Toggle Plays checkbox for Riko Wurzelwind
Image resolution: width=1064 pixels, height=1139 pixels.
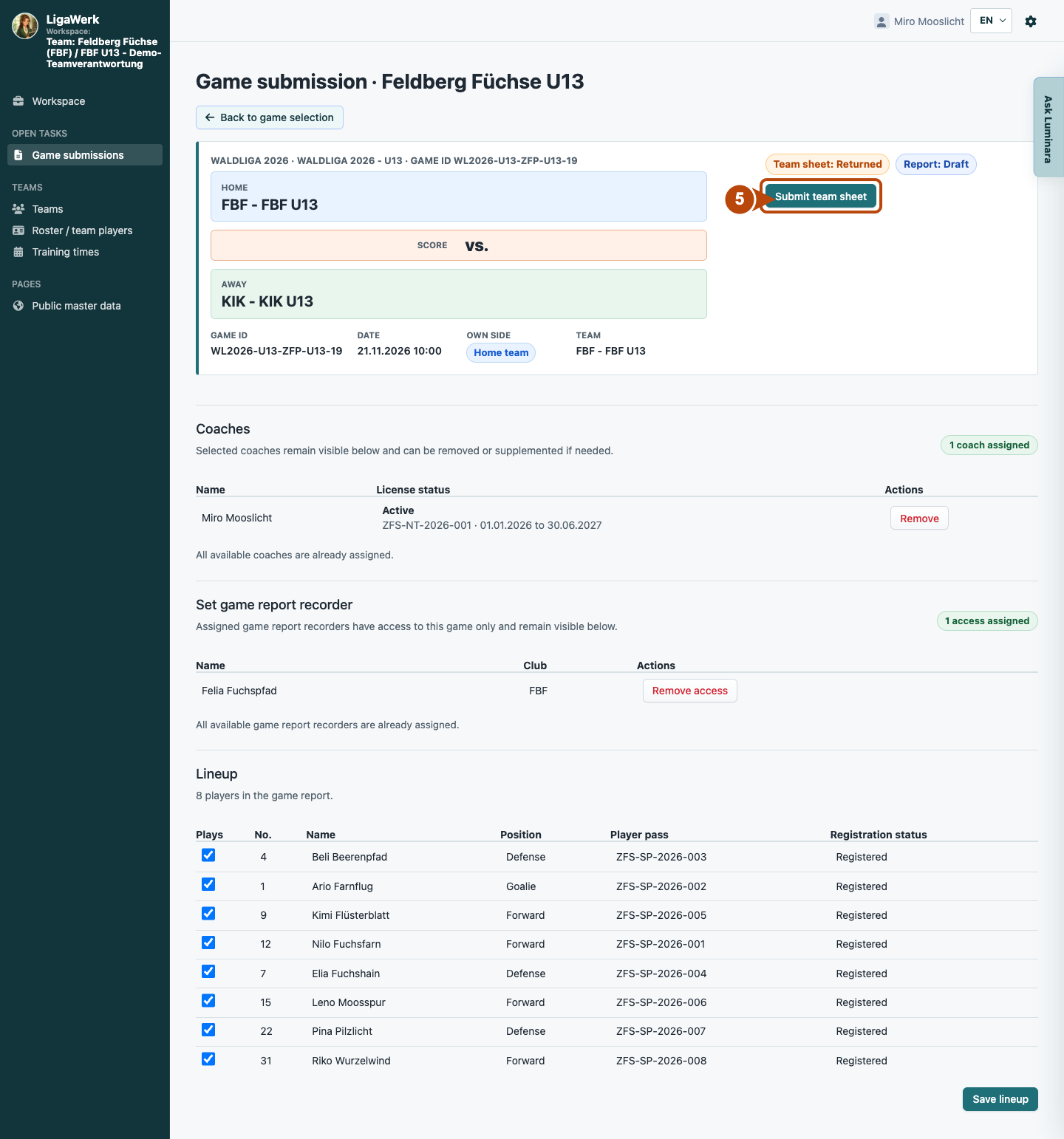tap(208, 1059)
